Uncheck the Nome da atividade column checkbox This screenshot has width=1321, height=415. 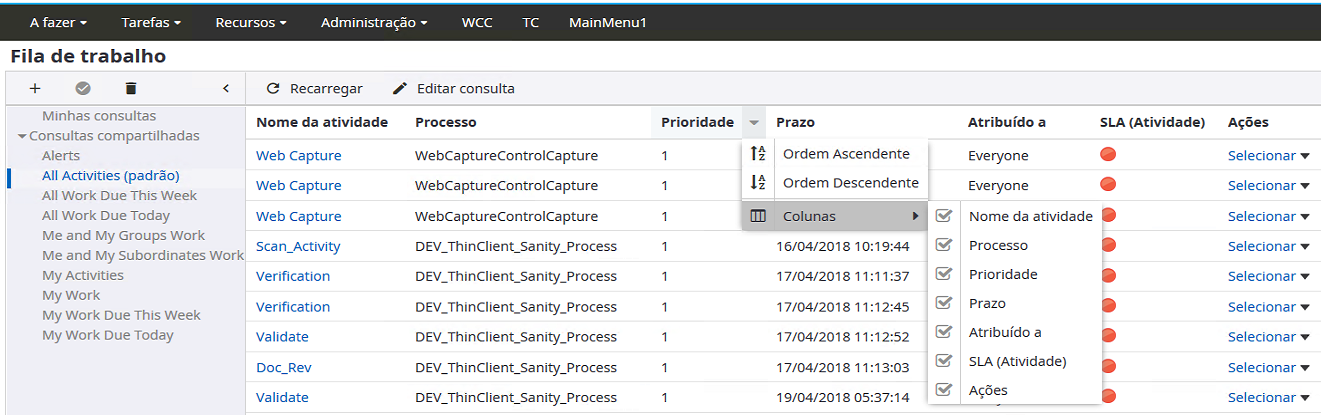(x=943, y=216)
